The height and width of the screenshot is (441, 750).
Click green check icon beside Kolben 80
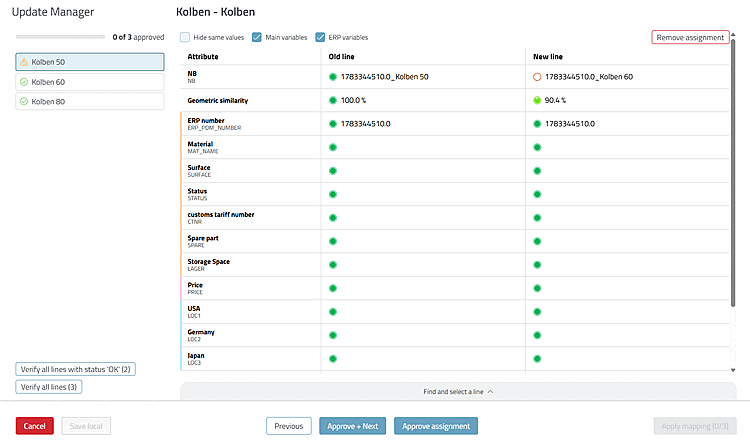tap(24, 101)
